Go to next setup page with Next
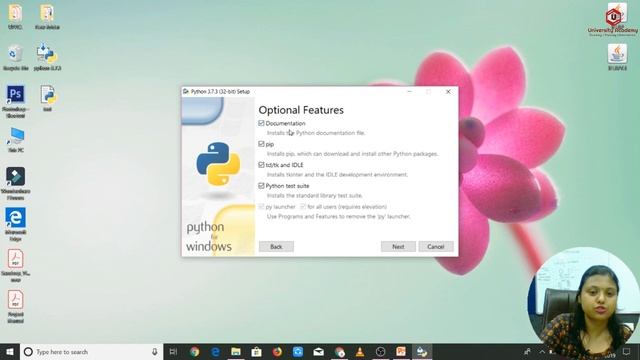The image size is (640, 360). (398, 247)
